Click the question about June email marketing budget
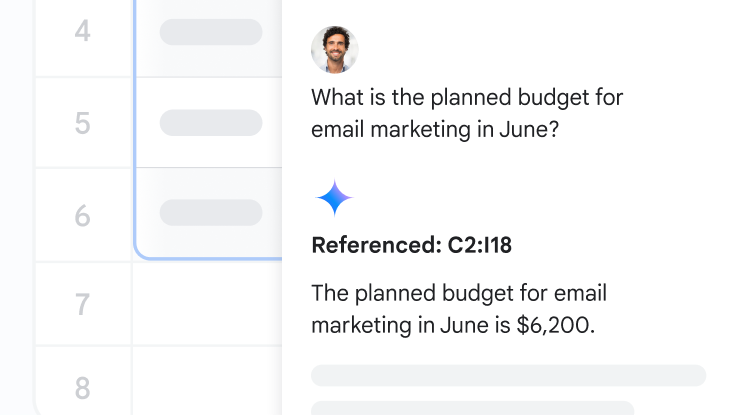 (467, 113)
